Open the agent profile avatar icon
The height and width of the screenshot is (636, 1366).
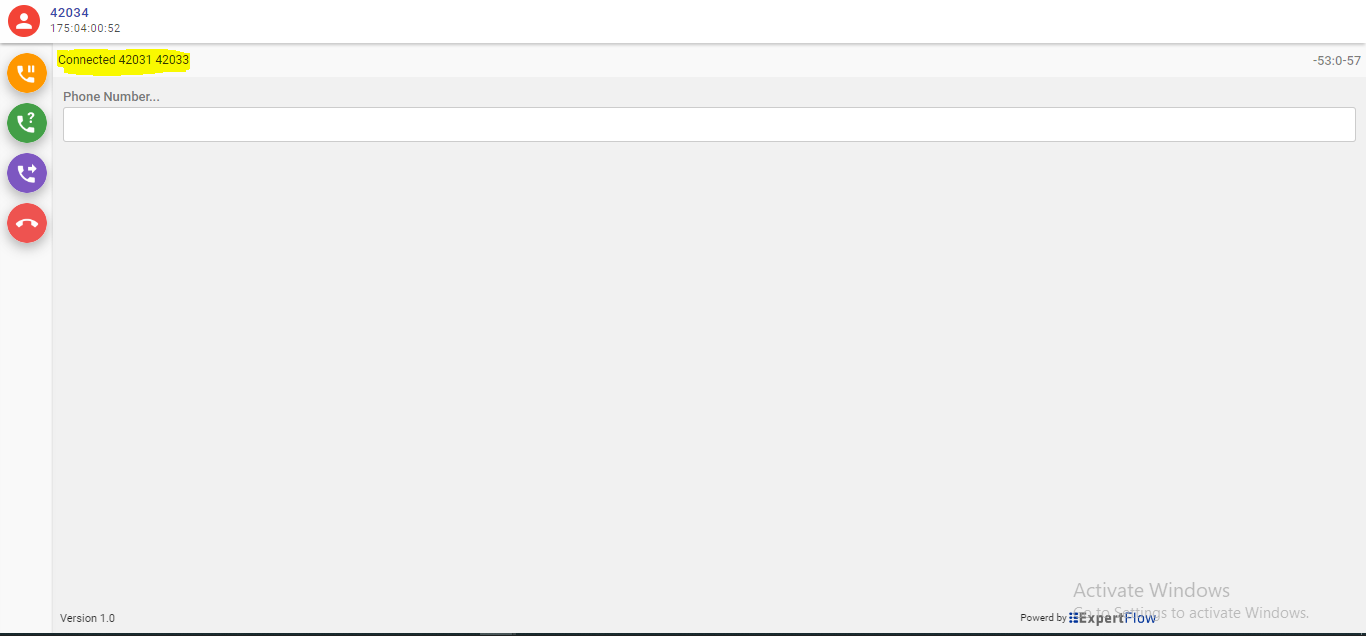pos(24,21)
